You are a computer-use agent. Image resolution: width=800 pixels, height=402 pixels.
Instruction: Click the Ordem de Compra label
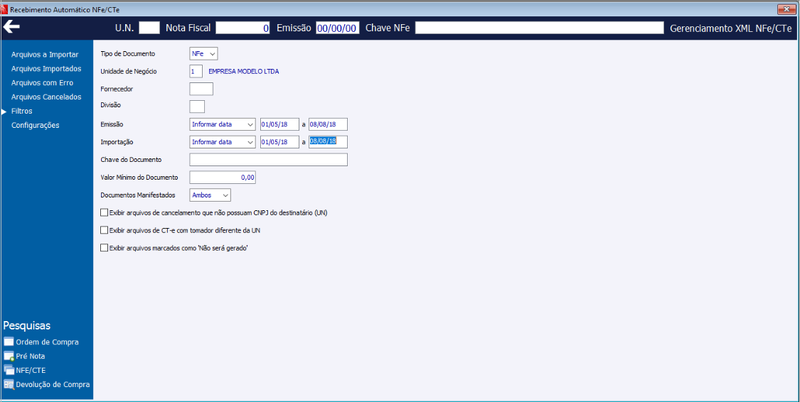[47, 342]
